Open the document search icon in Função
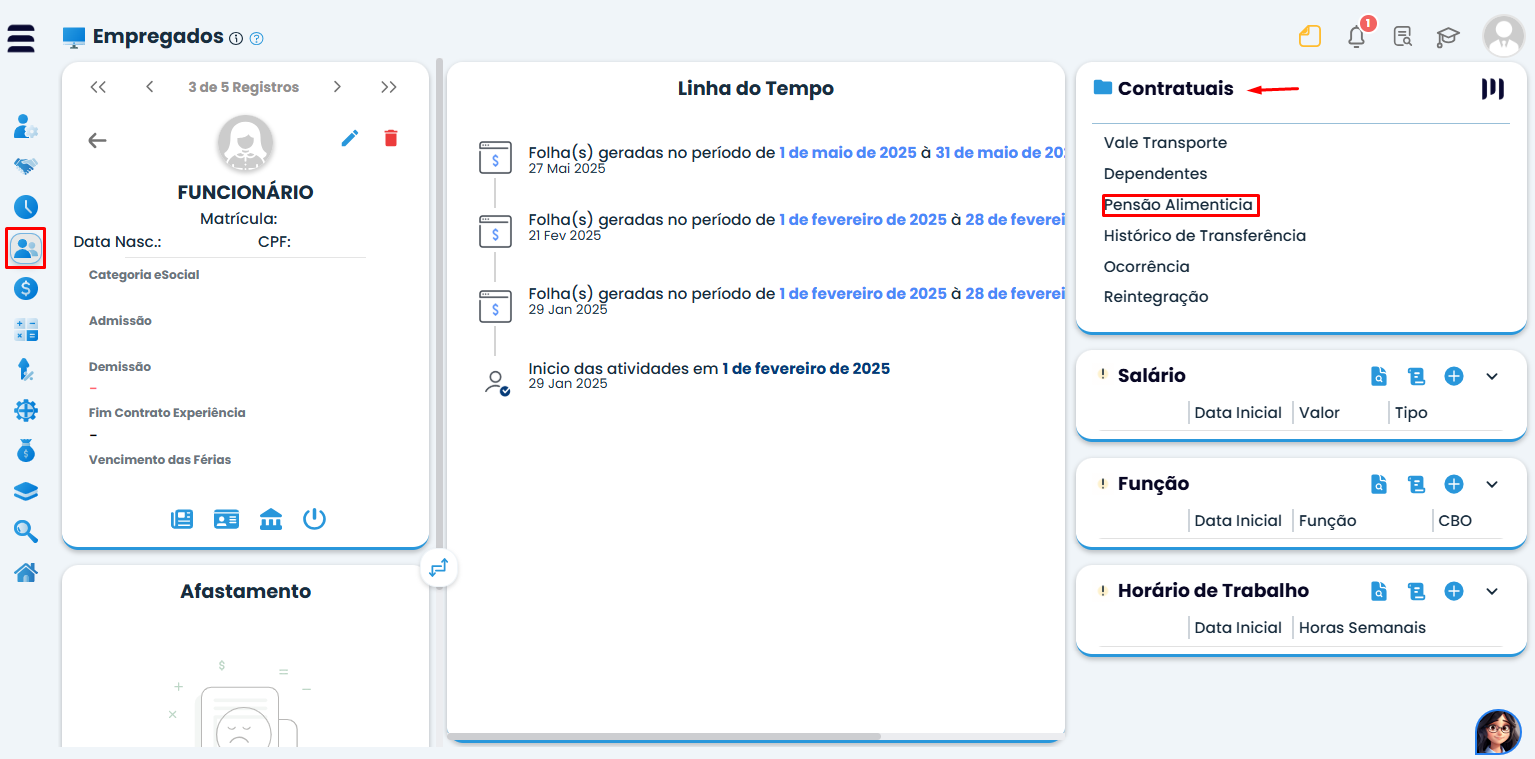This screenshot has height=759, width=1535. coord(1379,484)
